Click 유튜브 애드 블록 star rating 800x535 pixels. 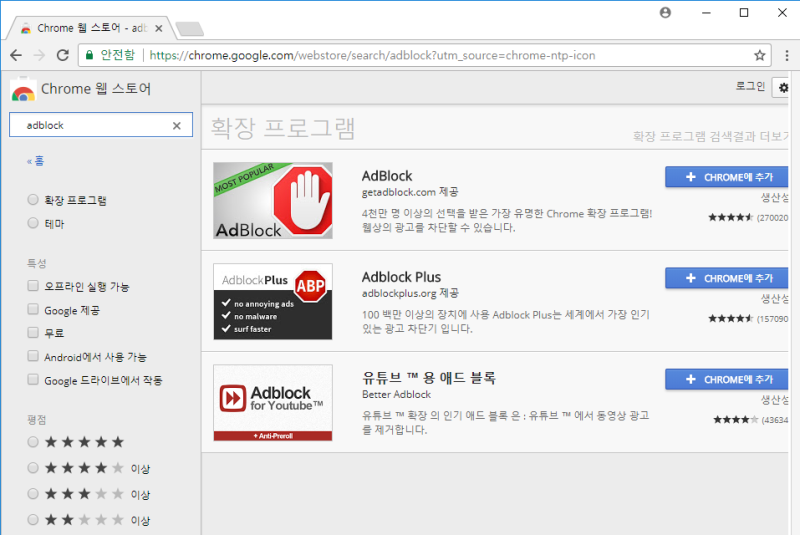pos(736,420)
